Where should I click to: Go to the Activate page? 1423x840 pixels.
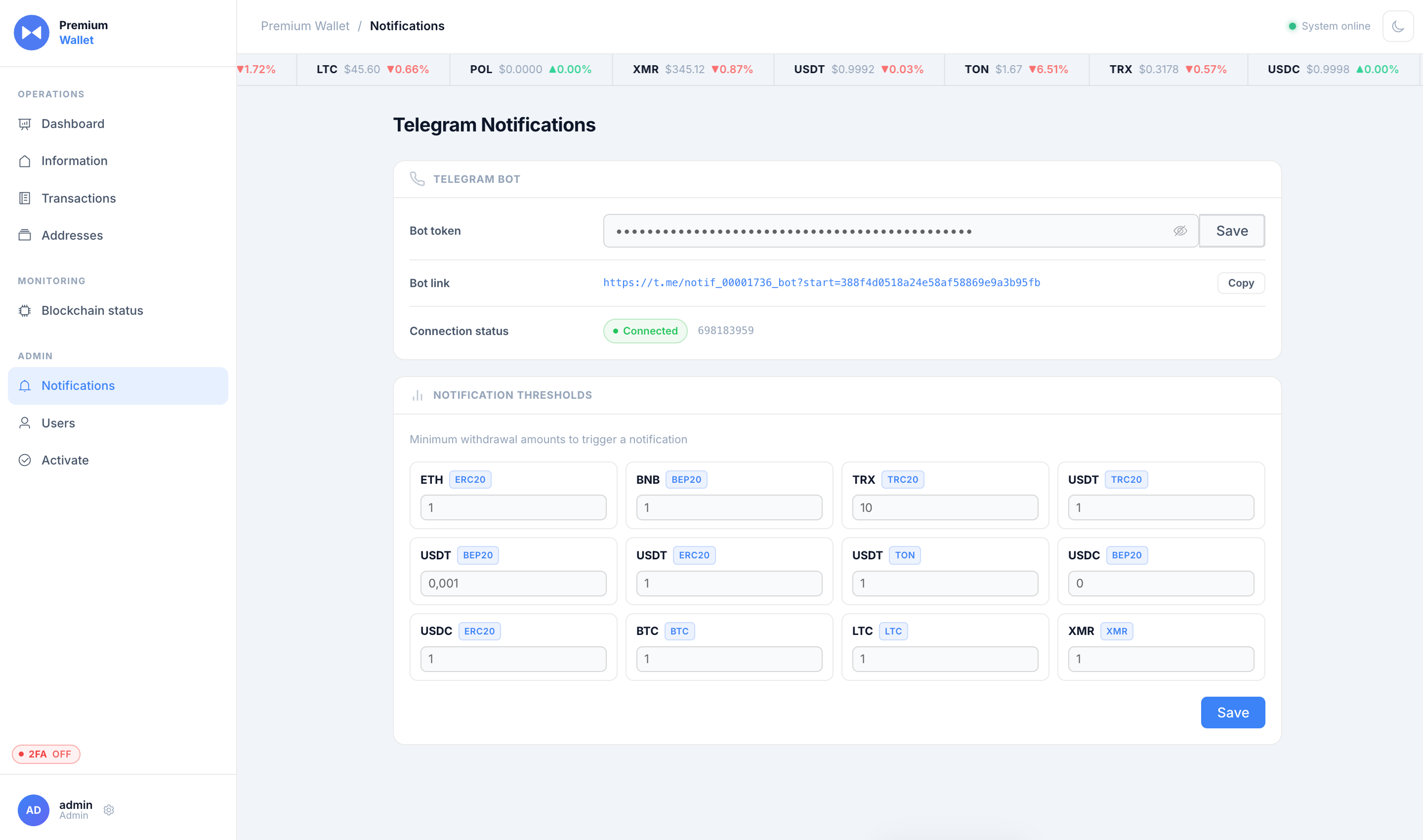pyautogui.click(x=118, y=460)
